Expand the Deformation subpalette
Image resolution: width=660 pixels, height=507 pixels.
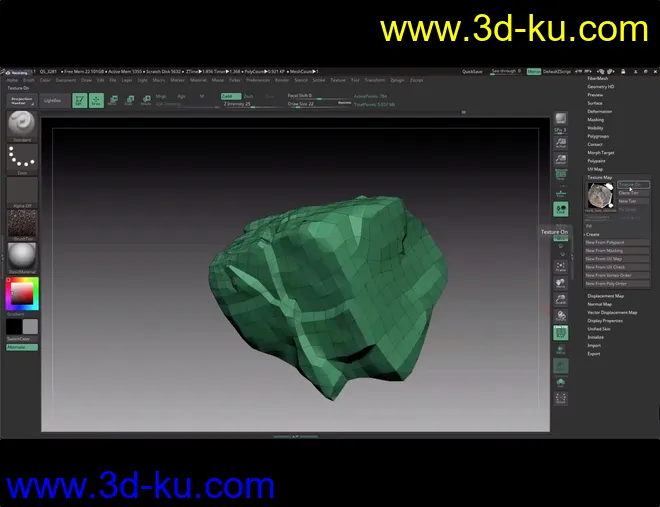pos(600,111)
